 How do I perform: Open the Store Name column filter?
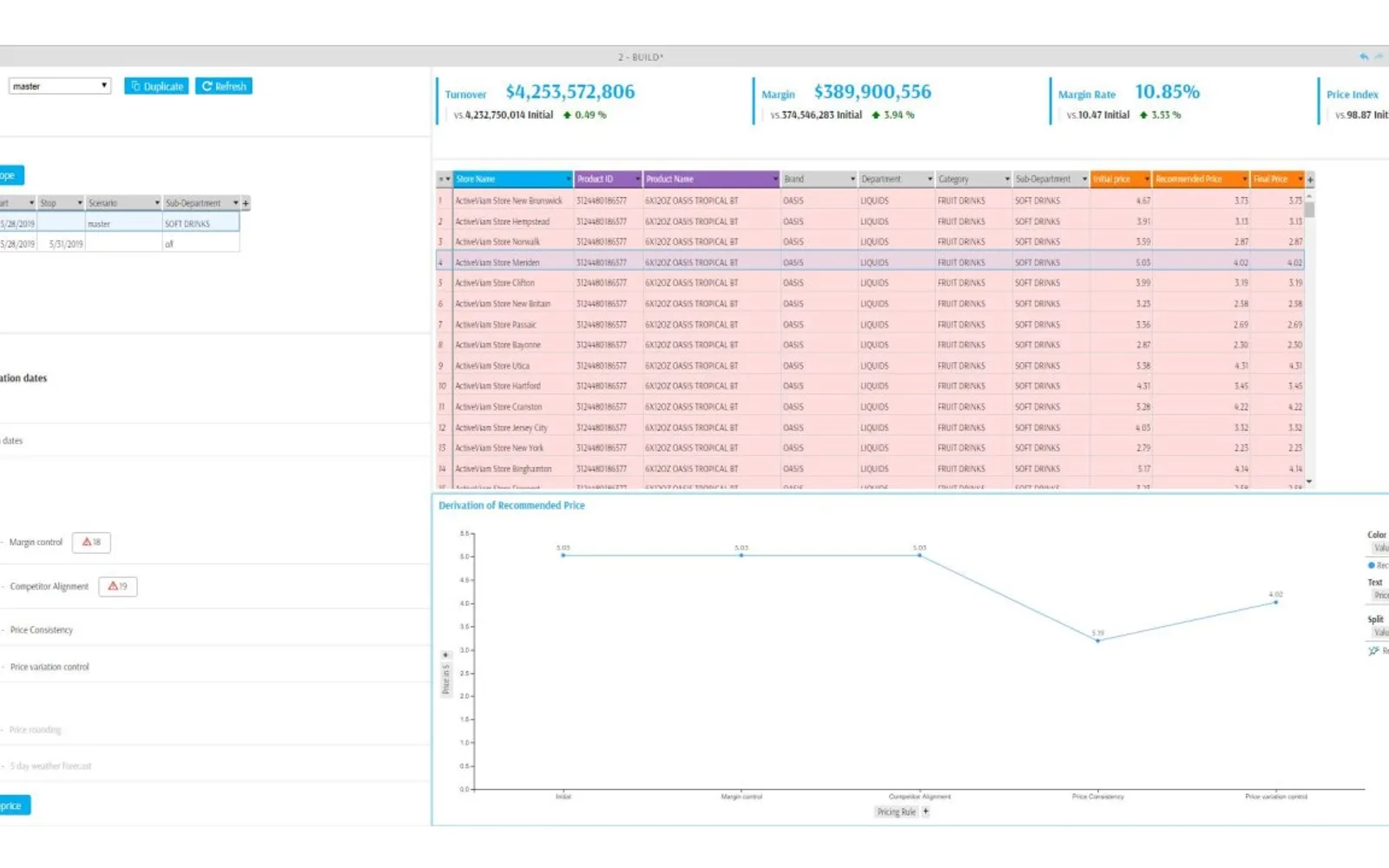coord(569,180)
